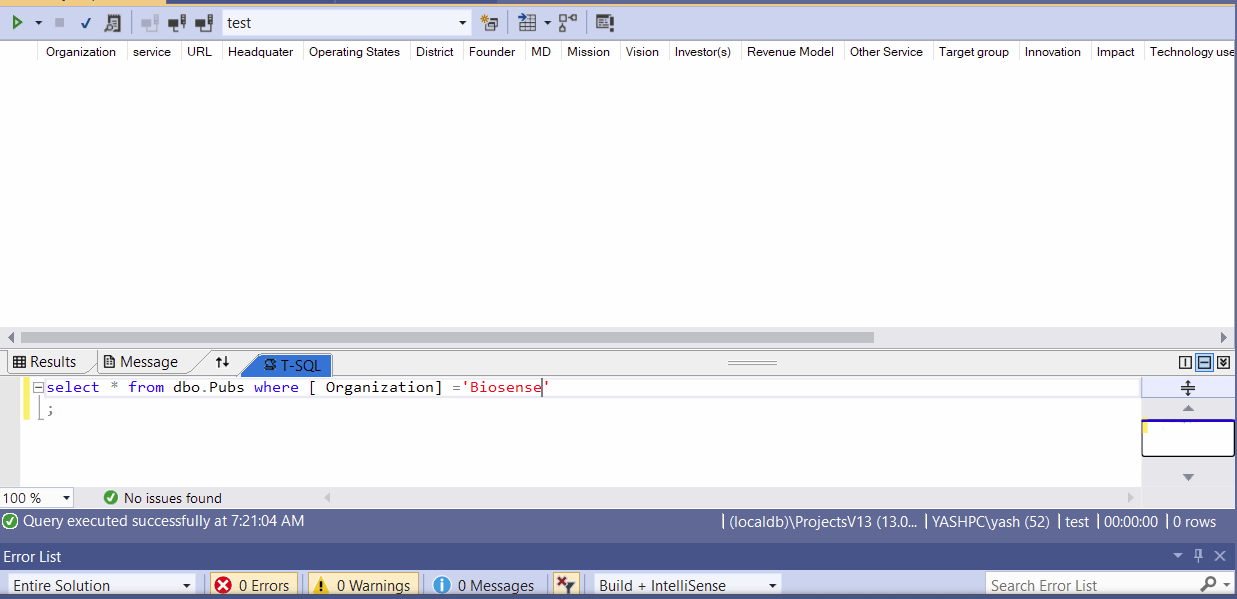Viewport: 1237px width, 599px height.
Task: Click the Search Error List magnifier icon
Action: point(1209,584)
